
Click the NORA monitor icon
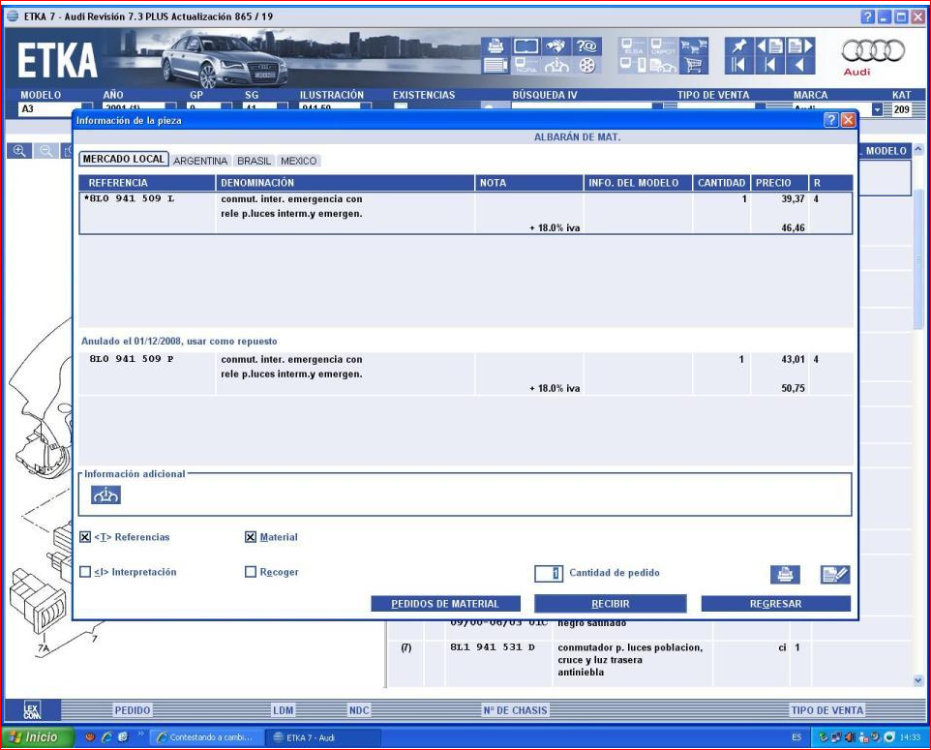(x=526, y=65)
